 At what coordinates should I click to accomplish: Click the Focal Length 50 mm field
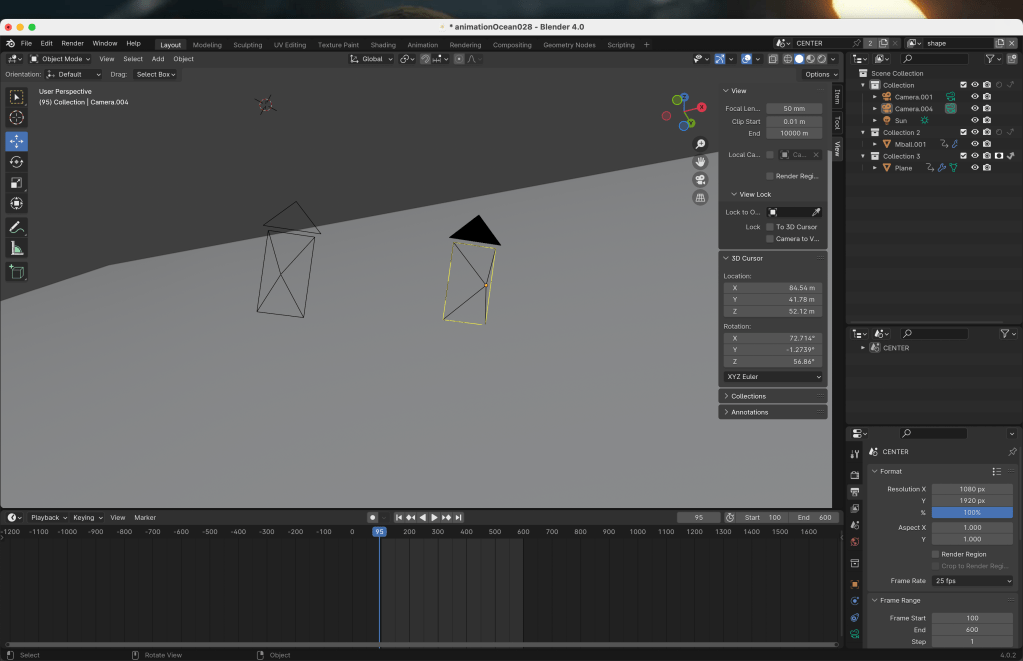[794, 108]
